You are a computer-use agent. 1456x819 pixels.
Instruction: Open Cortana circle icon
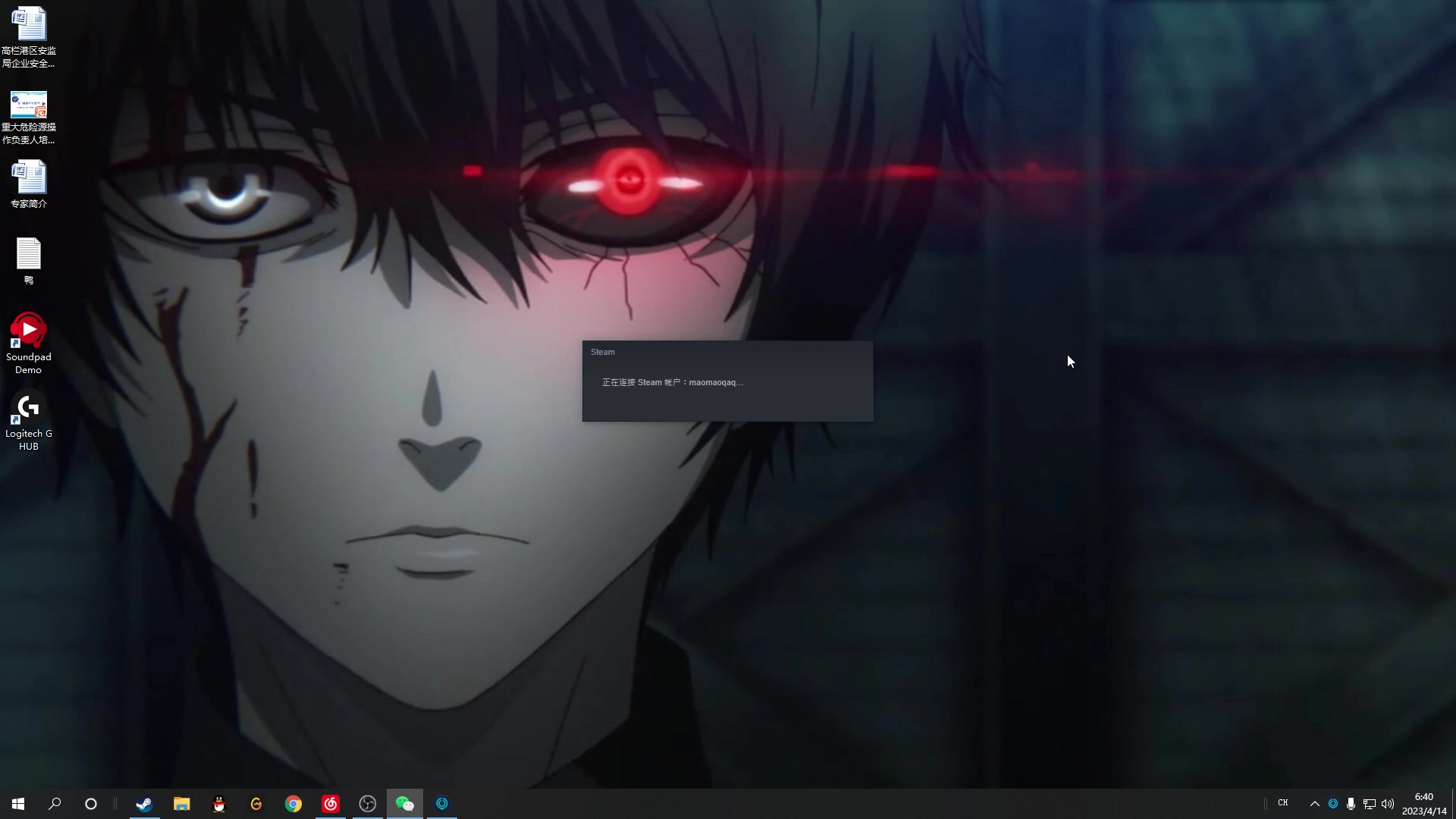(91, 804)
